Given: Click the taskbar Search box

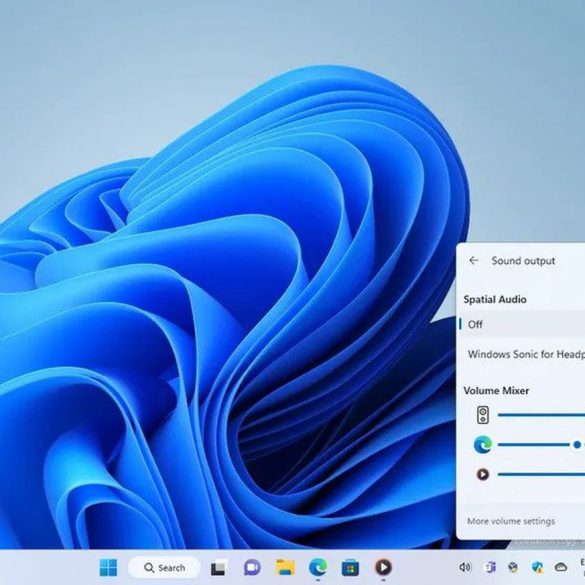Looking at the screenshot, I should click(x=164, y=567).
